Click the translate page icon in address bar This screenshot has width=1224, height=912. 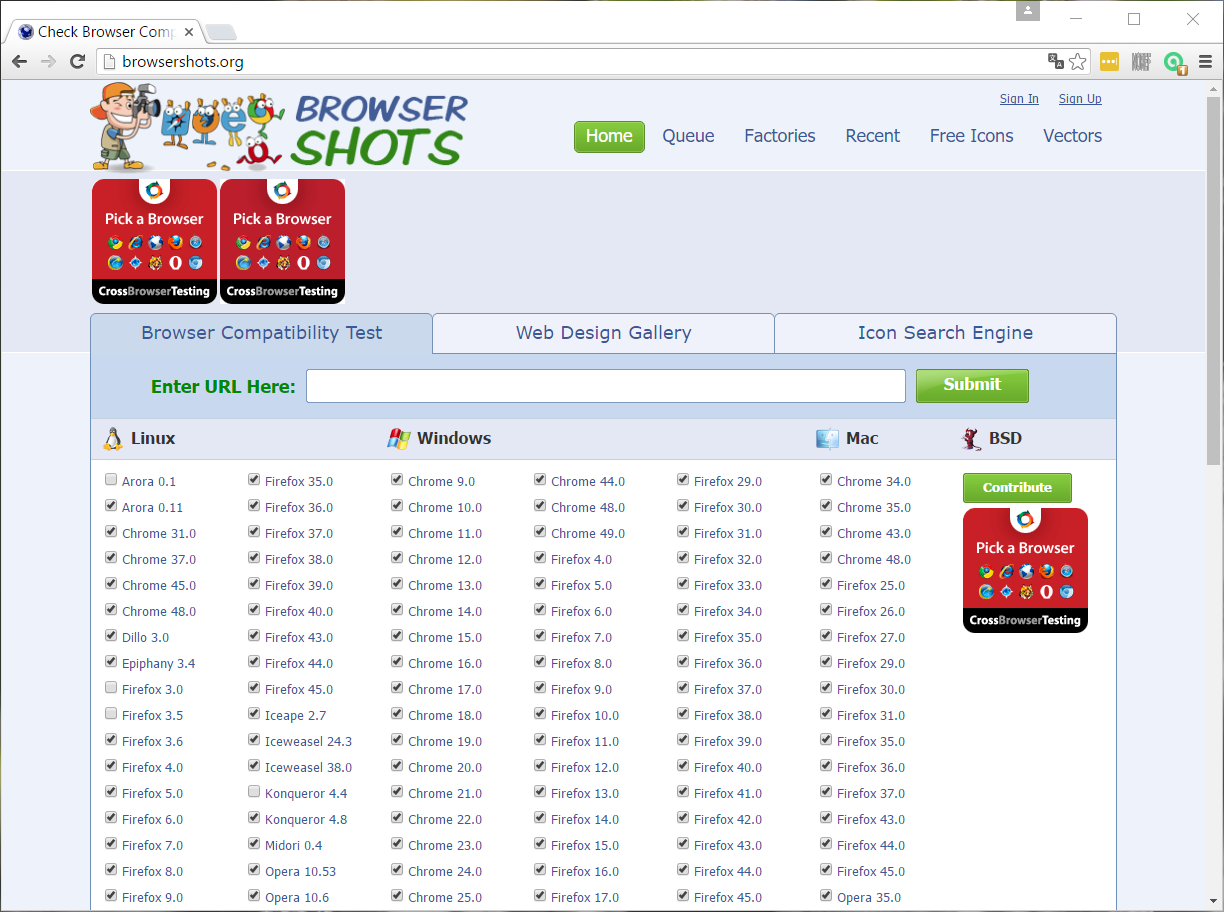1055,62
